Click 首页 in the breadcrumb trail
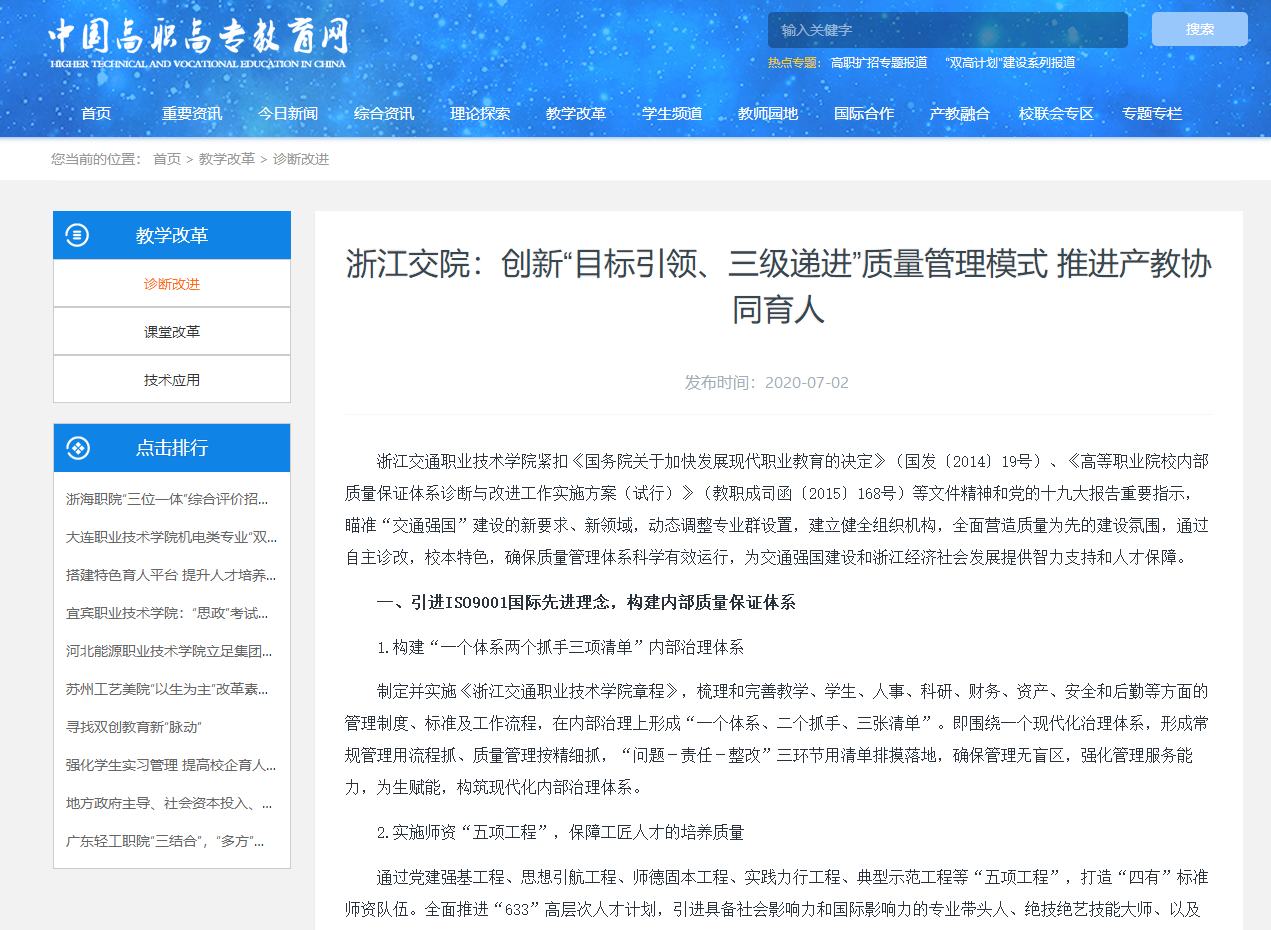 tap(167, 159)
